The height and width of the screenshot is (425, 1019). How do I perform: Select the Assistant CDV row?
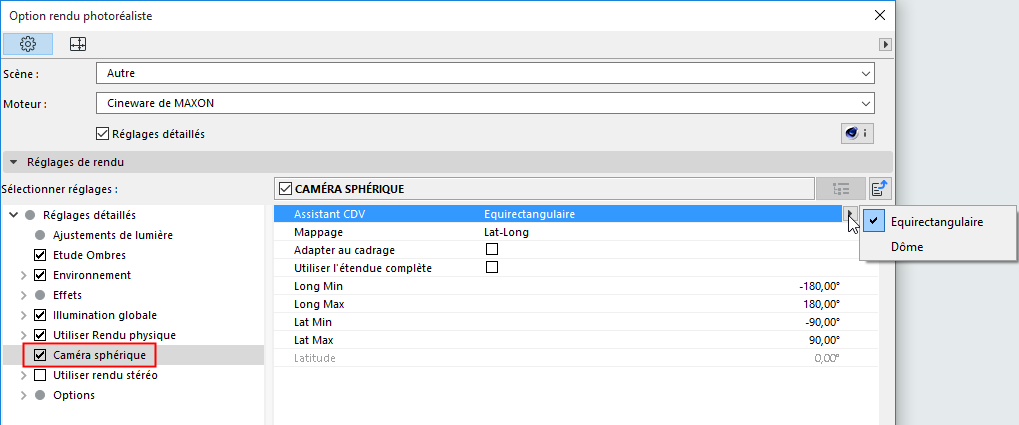click(x=559, y=214)
